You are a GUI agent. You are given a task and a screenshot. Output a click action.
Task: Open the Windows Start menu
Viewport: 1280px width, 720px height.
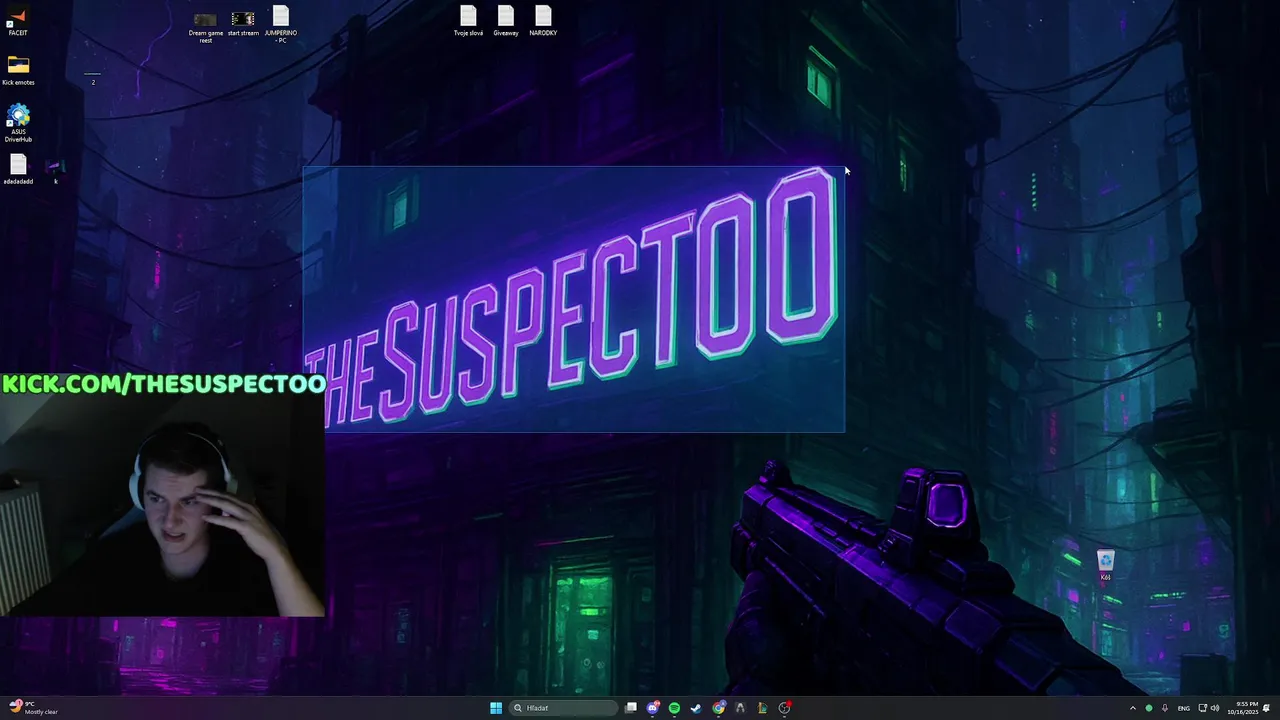coord(496,708)
